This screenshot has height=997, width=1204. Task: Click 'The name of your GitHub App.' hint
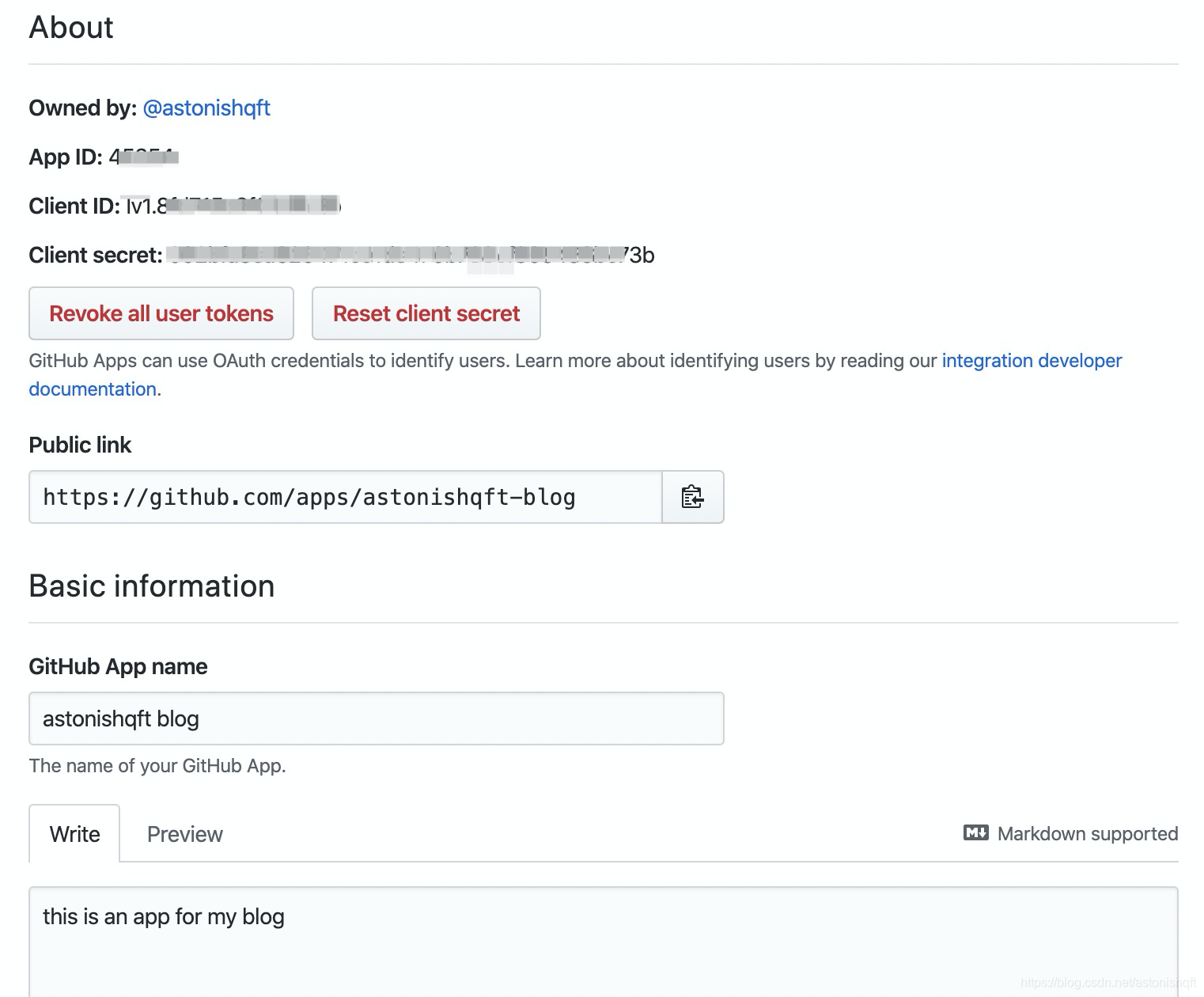pyautogui.click(x=157, y=765)
